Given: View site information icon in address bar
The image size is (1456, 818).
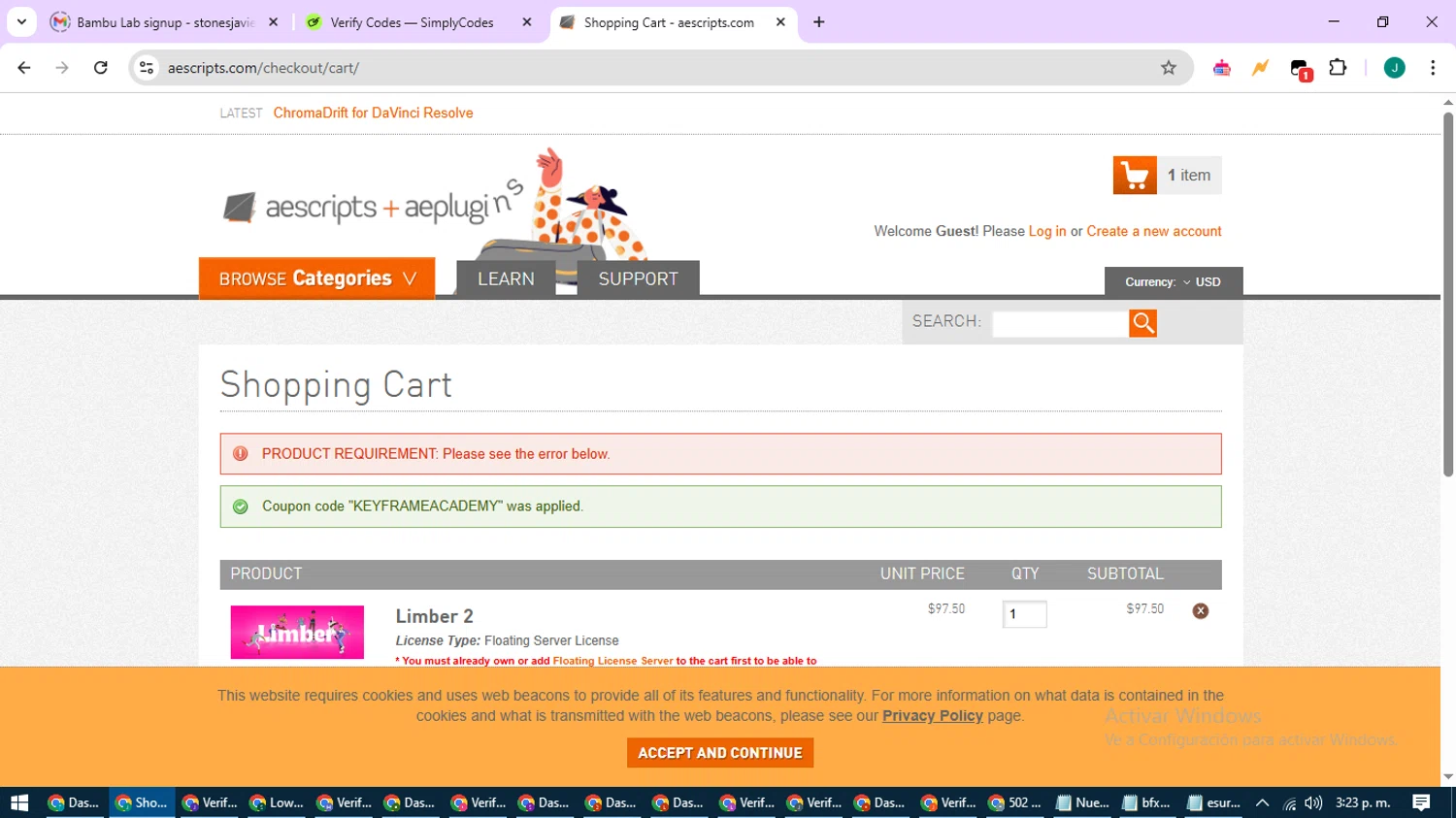Looking at the screenshot, I should 147,68.
